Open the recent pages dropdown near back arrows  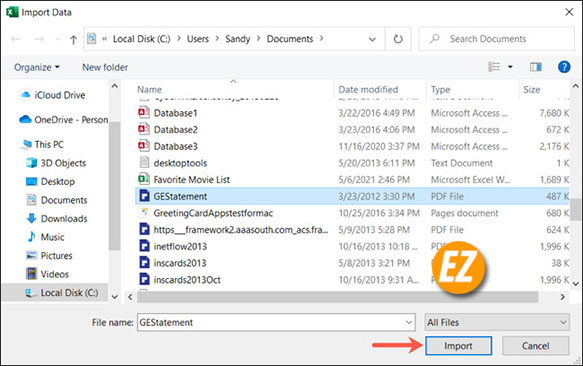coord(57,39)
